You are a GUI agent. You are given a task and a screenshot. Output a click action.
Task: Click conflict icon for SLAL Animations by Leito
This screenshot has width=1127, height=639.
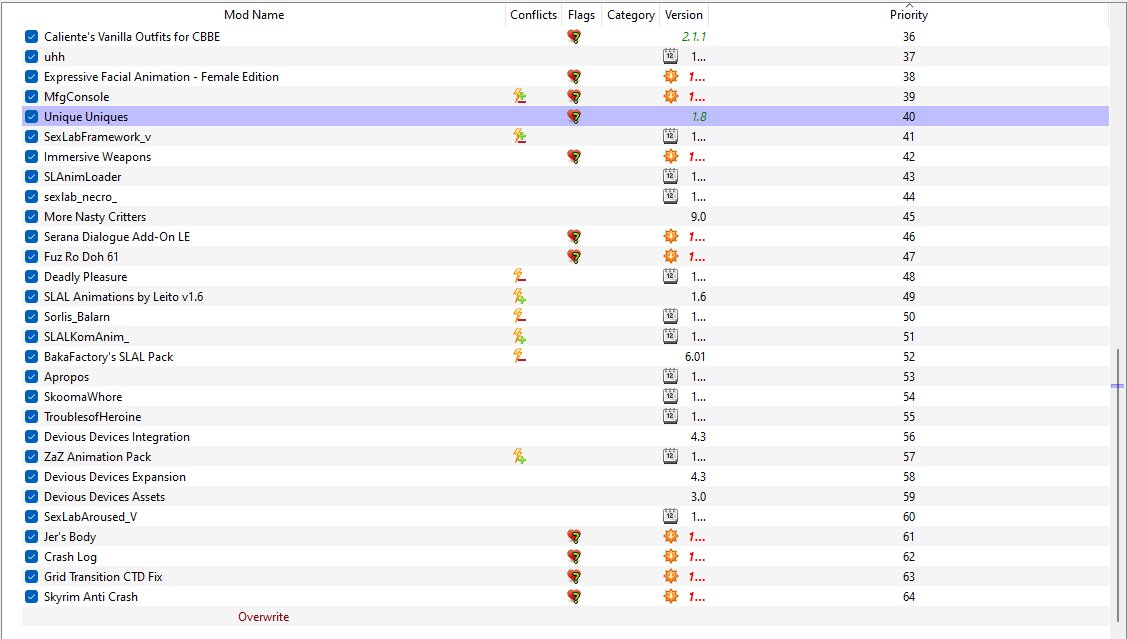click(519, 297)
